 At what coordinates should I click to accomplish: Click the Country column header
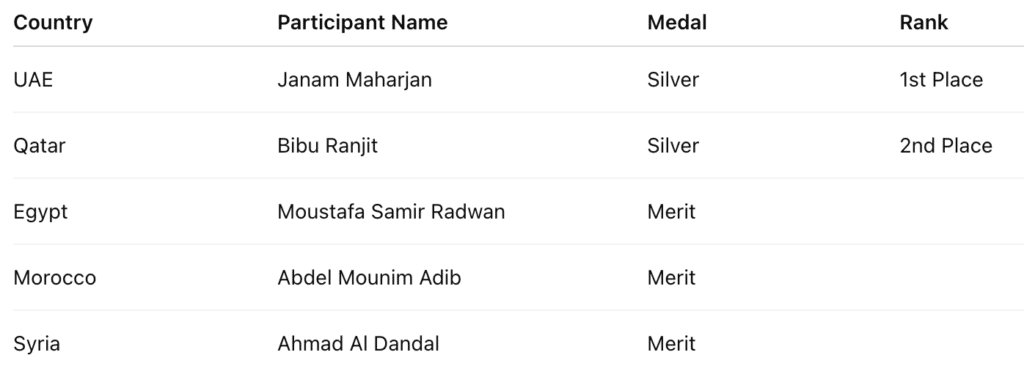(x=53, y=22)
